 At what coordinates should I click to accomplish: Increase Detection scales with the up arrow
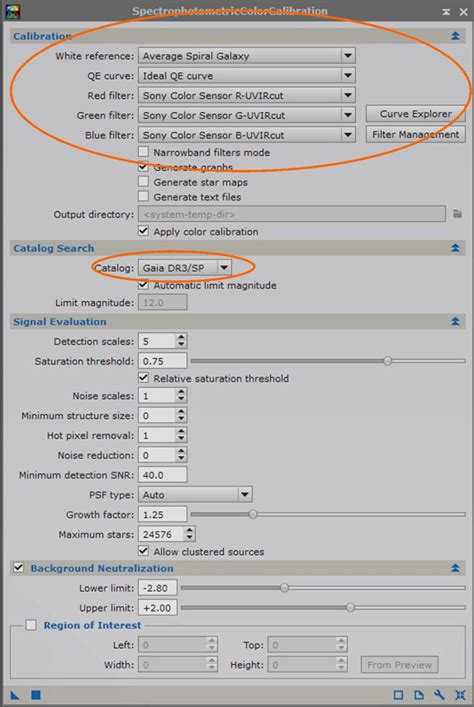[x=181, y=337]
